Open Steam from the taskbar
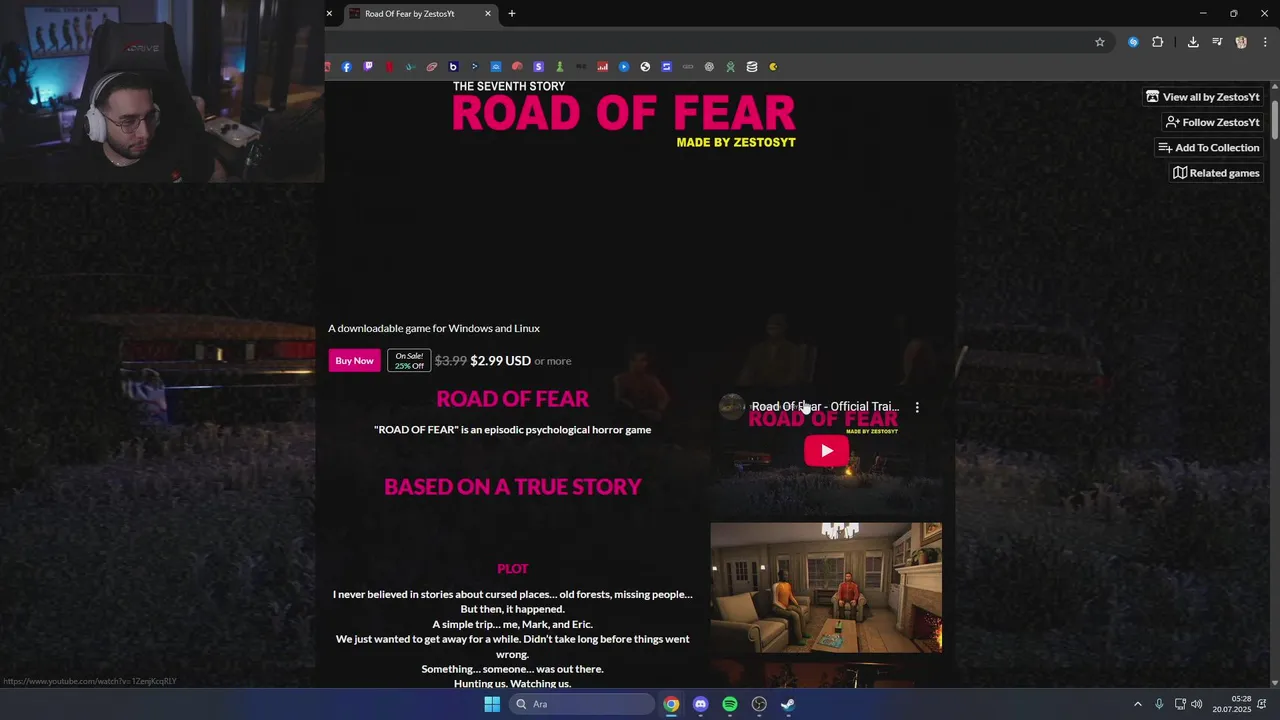The width and height of the screenshot is (1280, 720). 788,704
